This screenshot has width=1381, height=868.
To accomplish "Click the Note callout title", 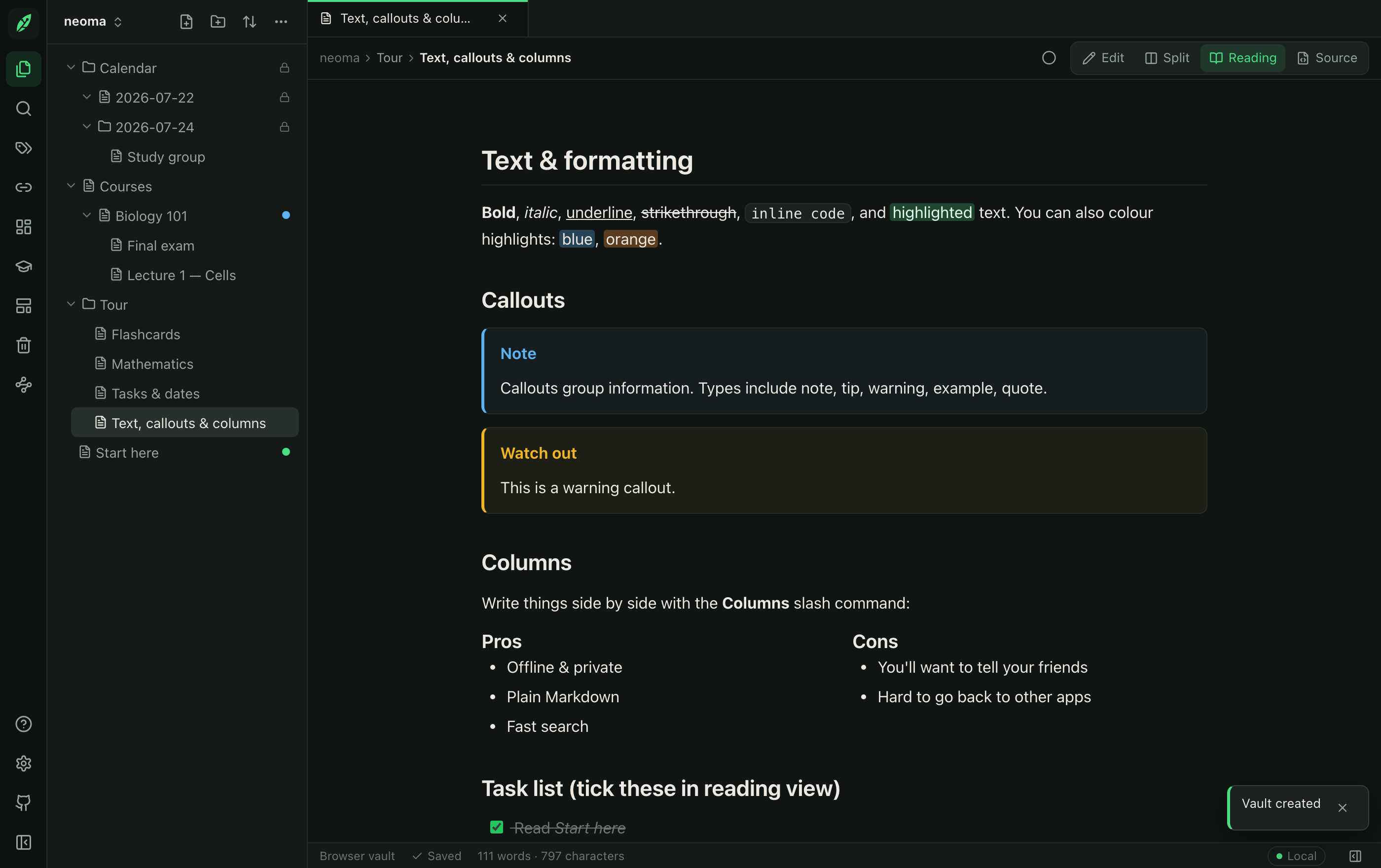I will (x=518, y=354).
